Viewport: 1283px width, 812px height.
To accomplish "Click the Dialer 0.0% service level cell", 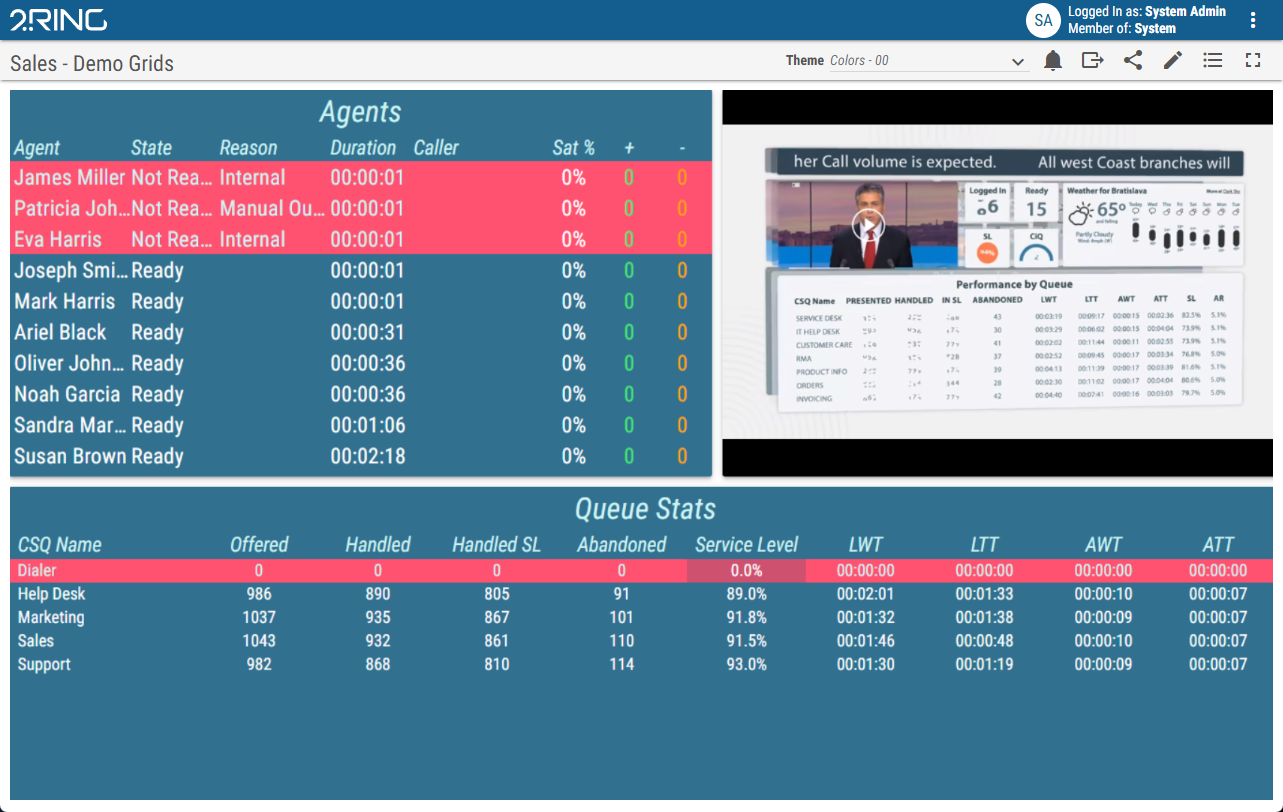I will click(746, 571).
